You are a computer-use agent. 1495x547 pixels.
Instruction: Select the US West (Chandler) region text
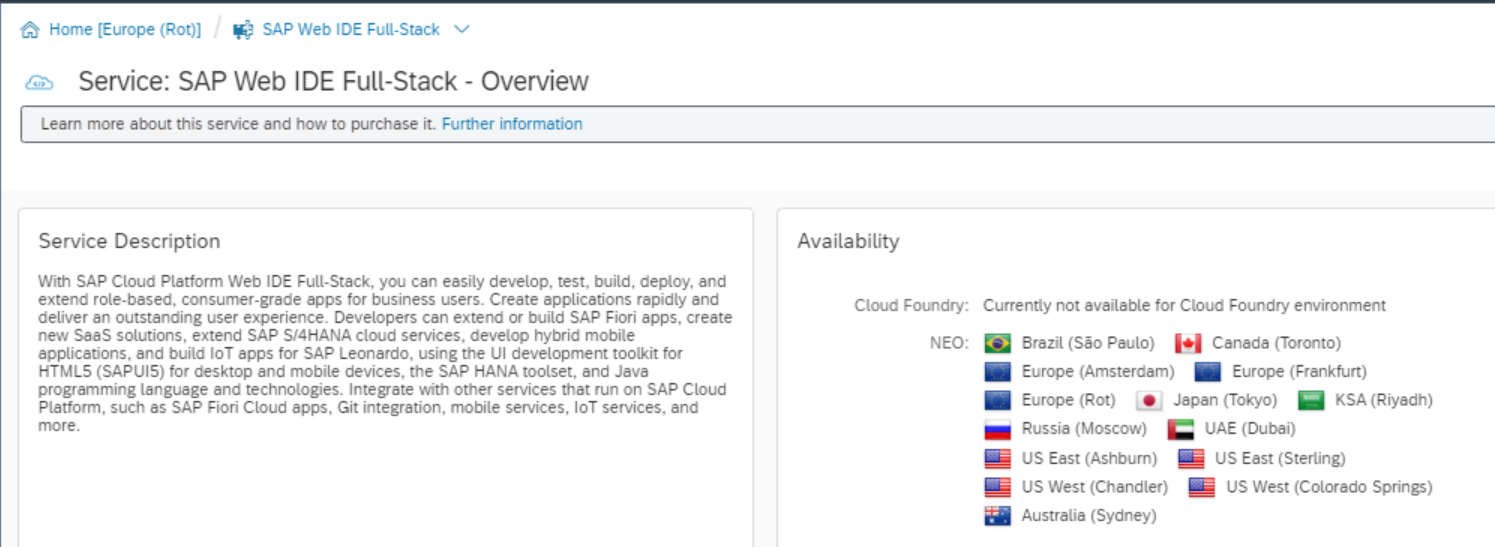[1095, 487]
